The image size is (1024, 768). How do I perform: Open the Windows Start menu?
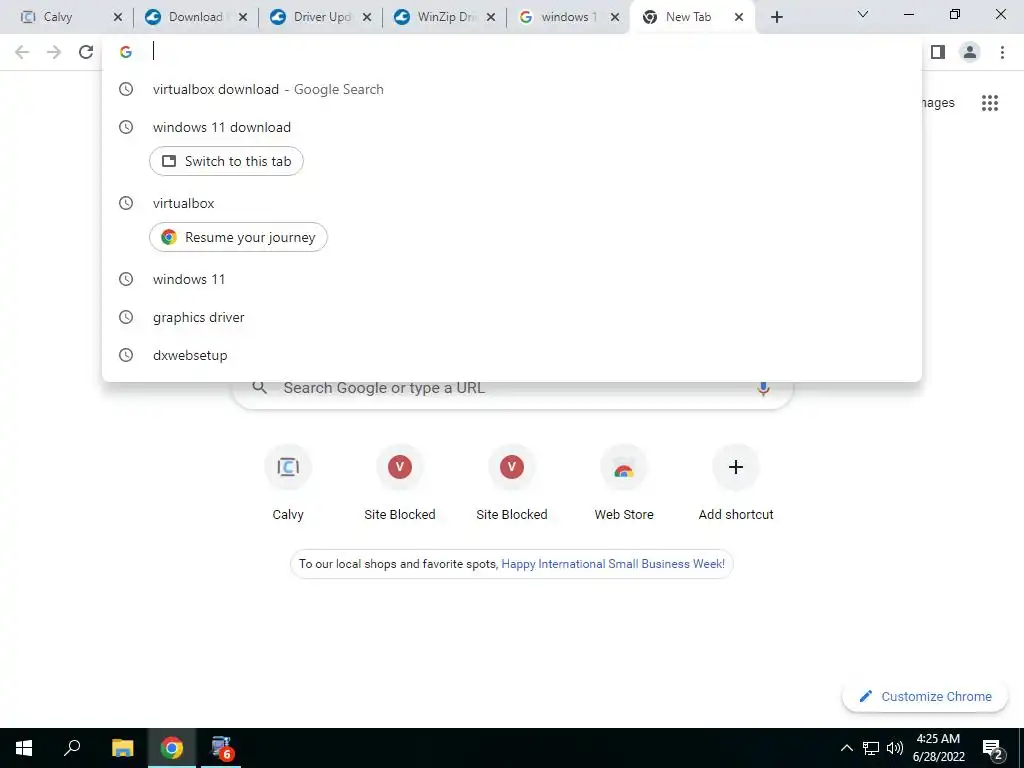coord(24,748)
